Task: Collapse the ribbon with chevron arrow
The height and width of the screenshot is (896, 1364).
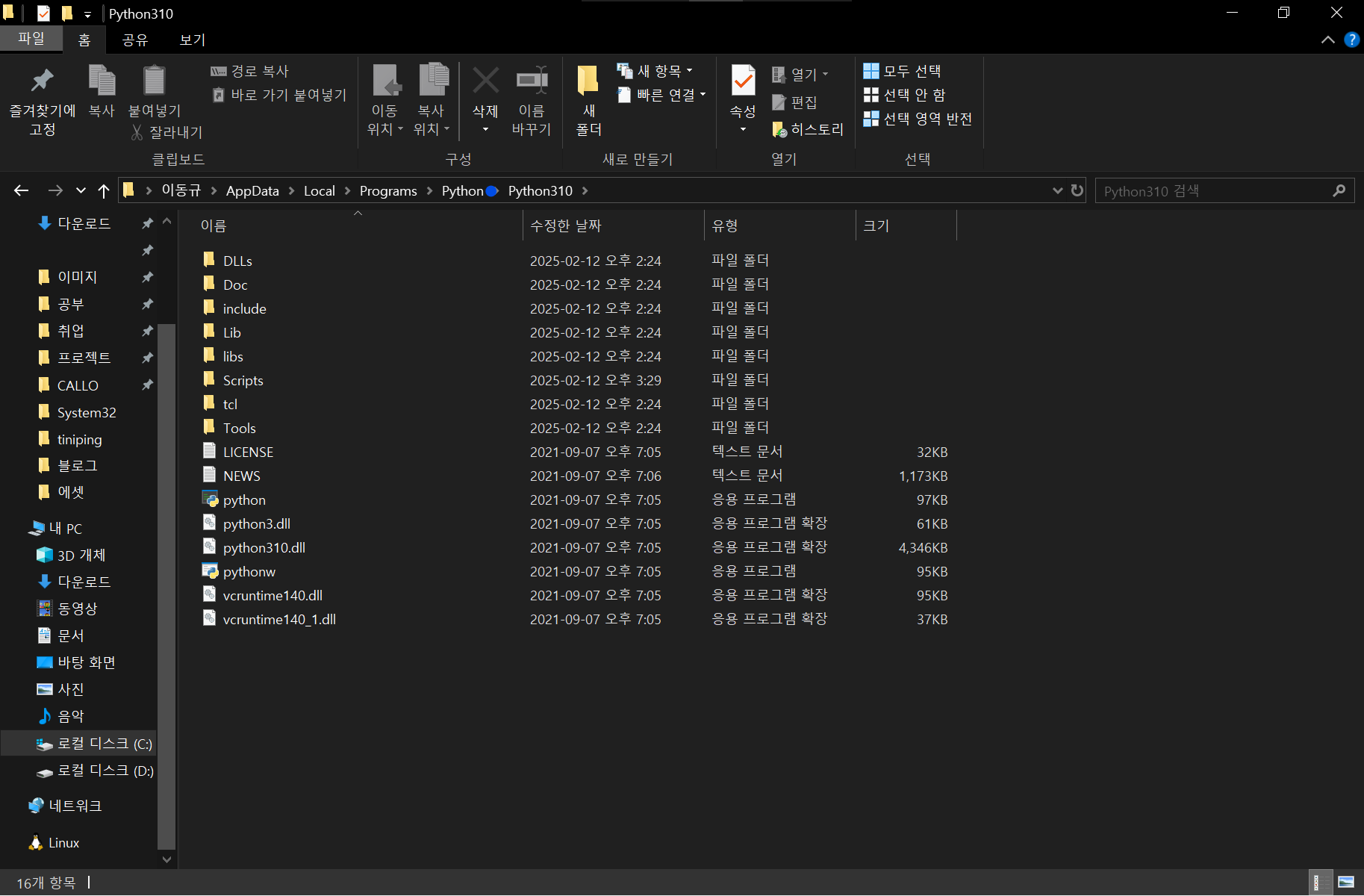Action: tap(1328, 40)
